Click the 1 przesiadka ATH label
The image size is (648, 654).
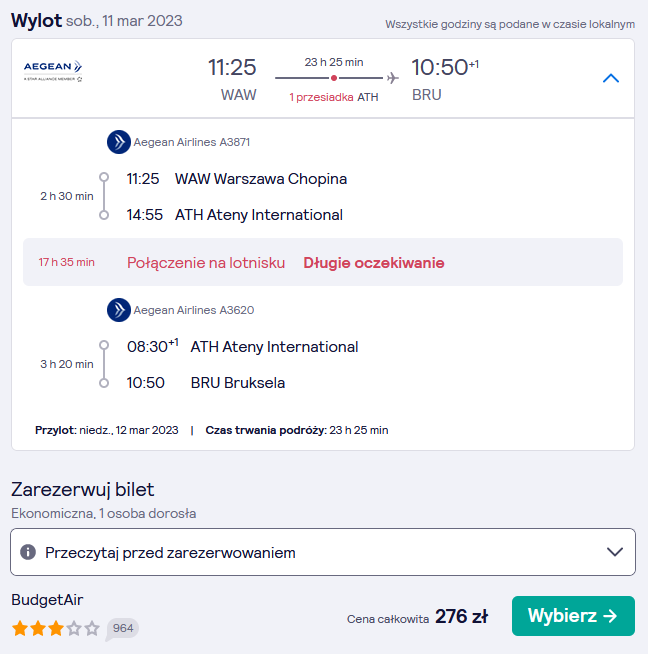click(x=334, y=97)
